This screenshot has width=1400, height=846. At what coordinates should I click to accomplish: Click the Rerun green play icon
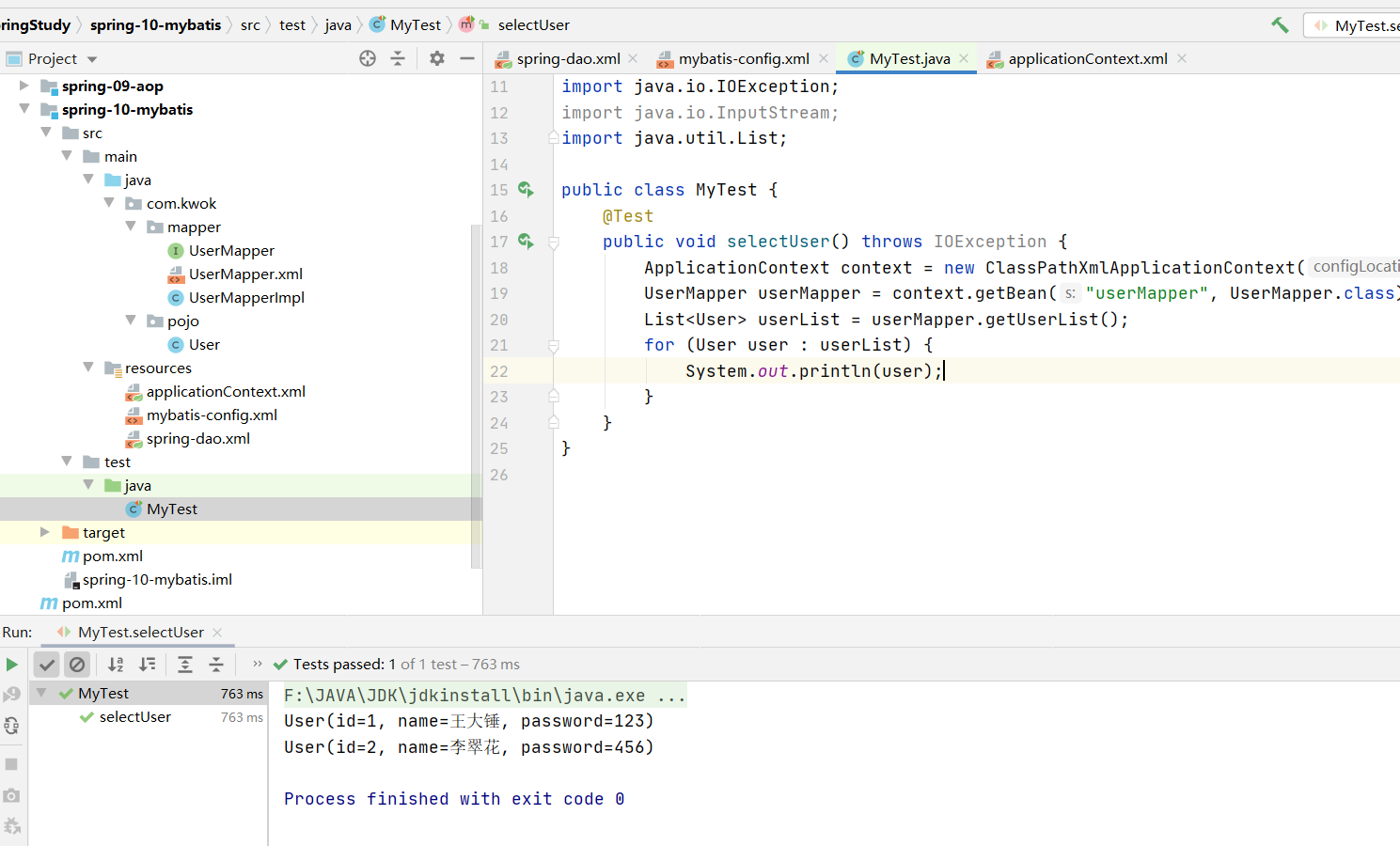pos(11,665)
